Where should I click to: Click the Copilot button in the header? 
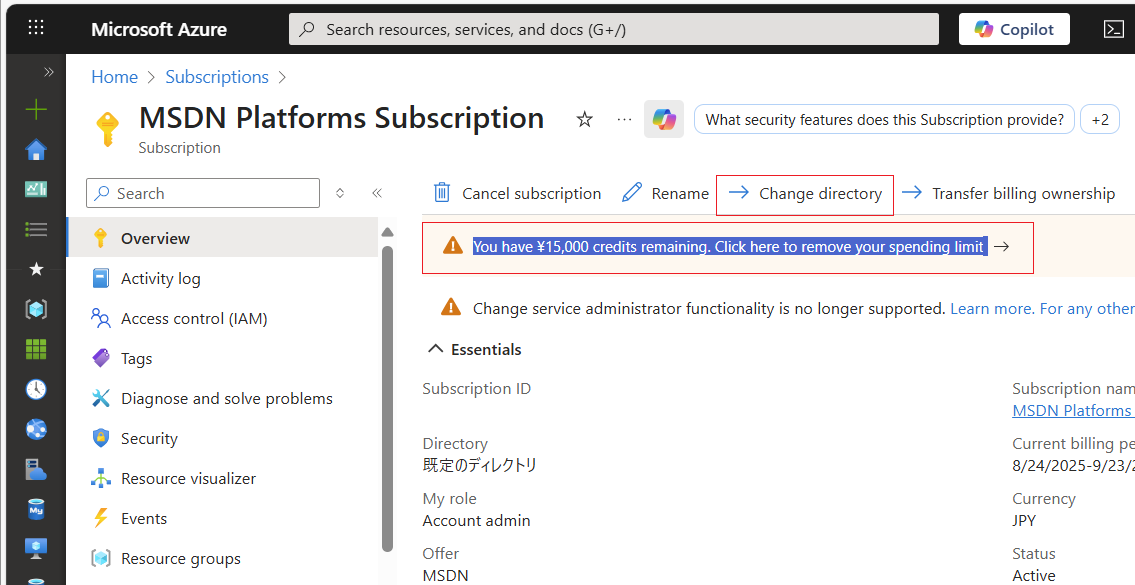pos(1014,29)
